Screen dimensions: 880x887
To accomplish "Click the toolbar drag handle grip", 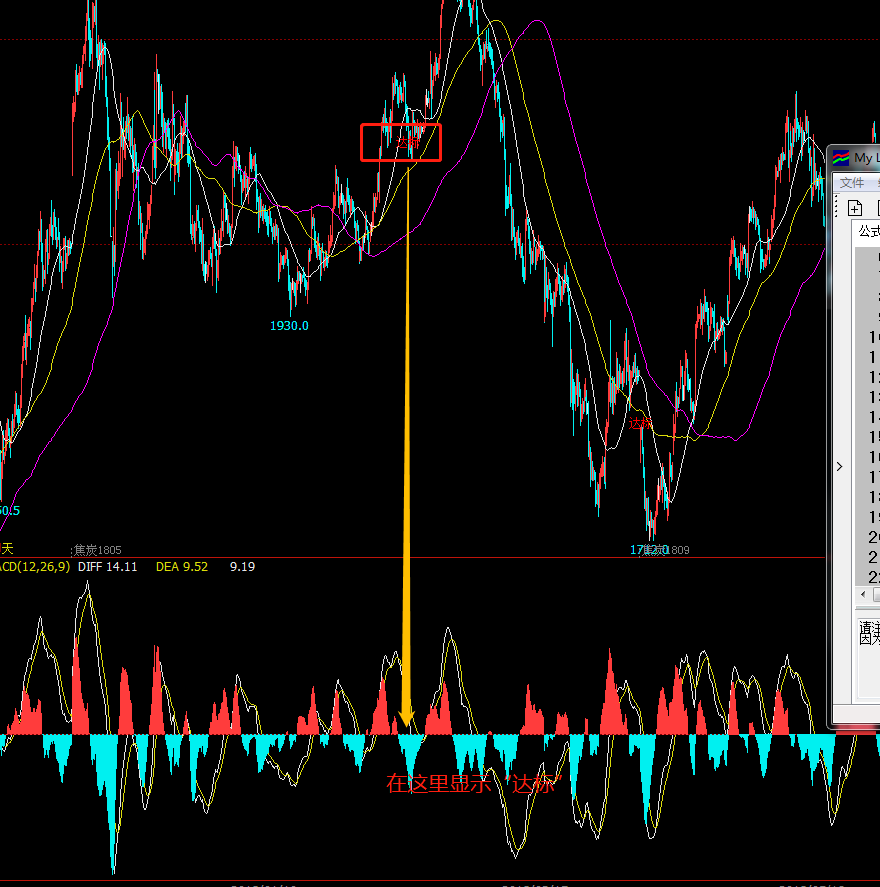I will pyautogui.click(x=836, y=208).
